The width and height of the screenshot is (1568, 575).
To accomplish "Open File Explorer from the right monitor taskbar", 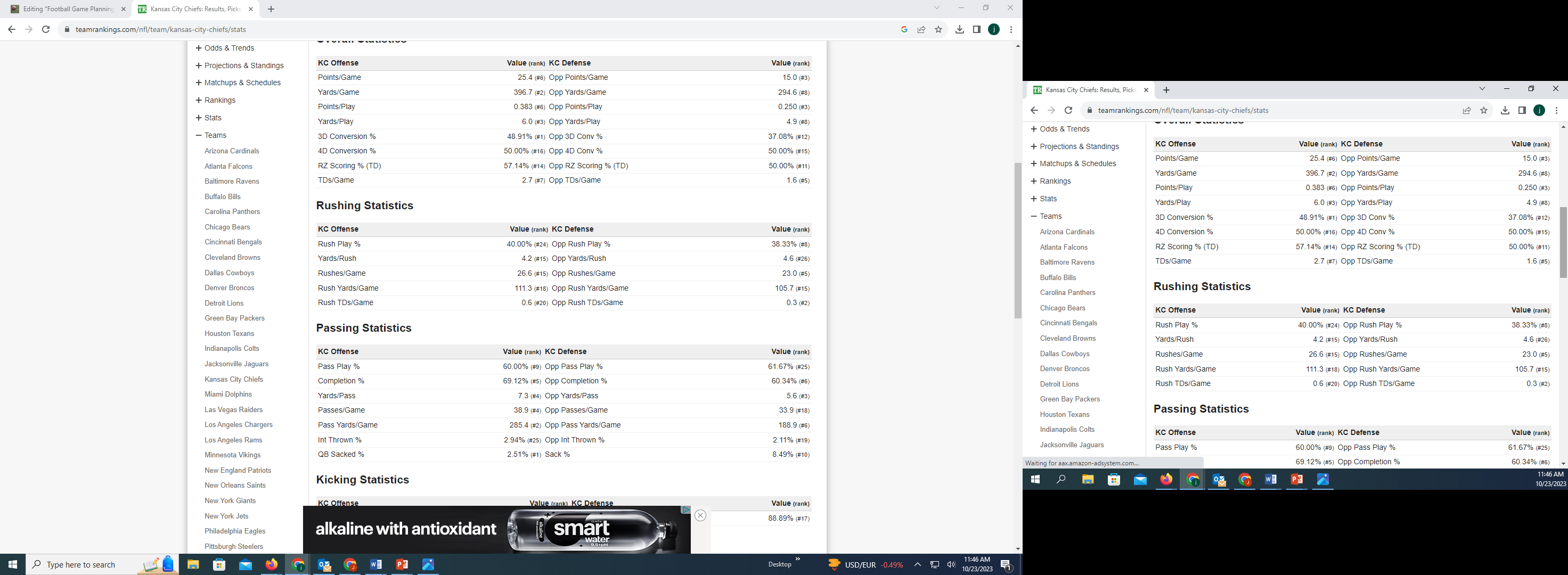I will point(1088,480).
